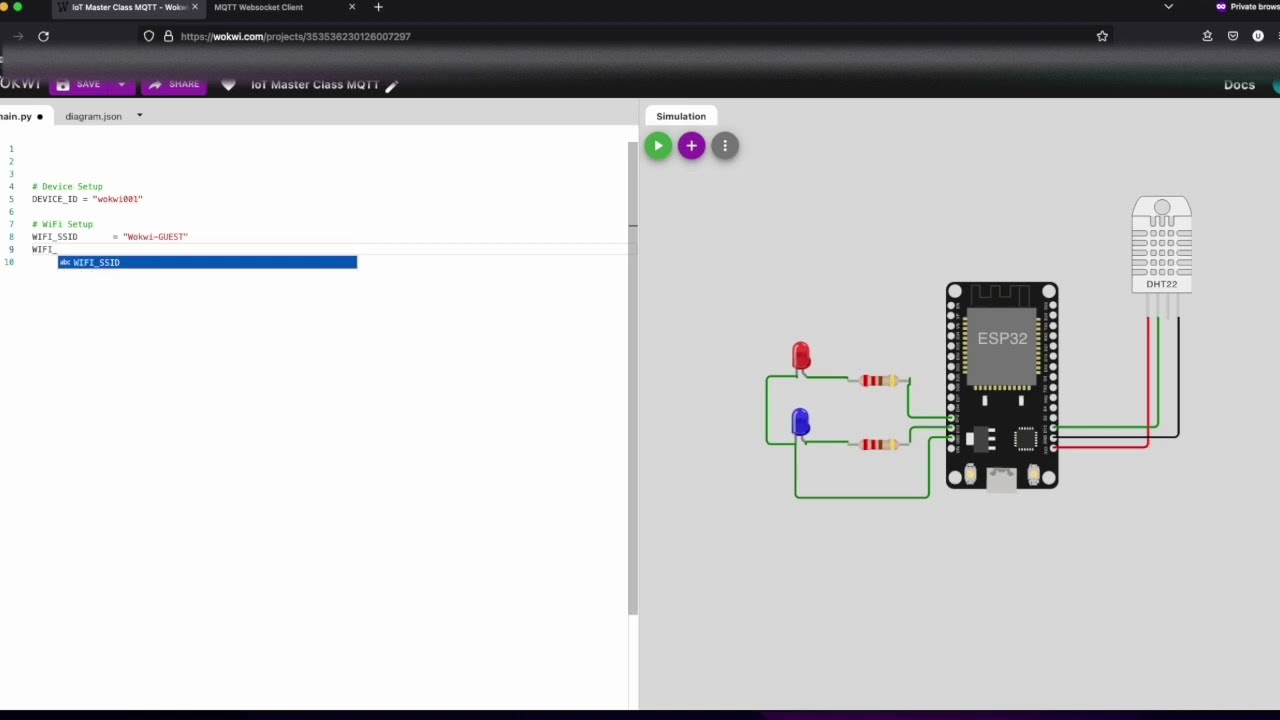This screenshot has height=720, width=1280.
Task: Close the IoT Master Class MQTT tab
Action: click(194, 7)
